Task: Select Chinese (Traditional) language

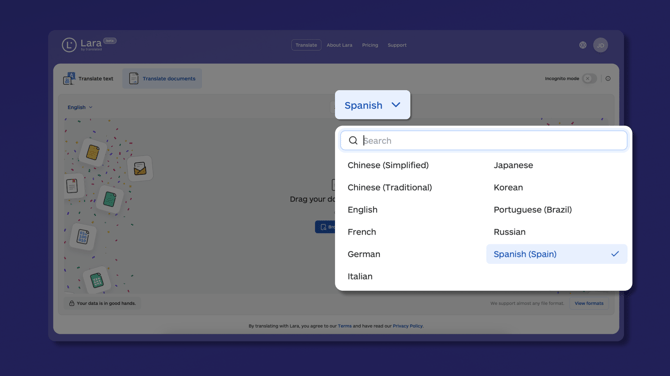Action: pos(390,188)
